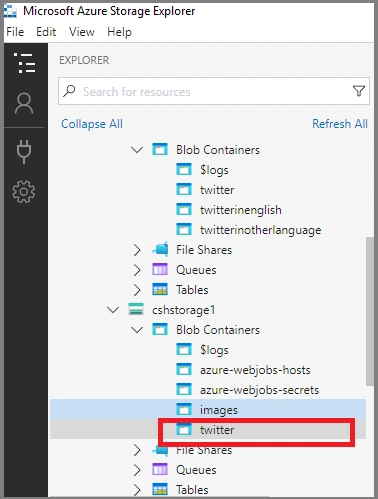Click the Blob Containers icon under cshstorage1

(160, 329)
